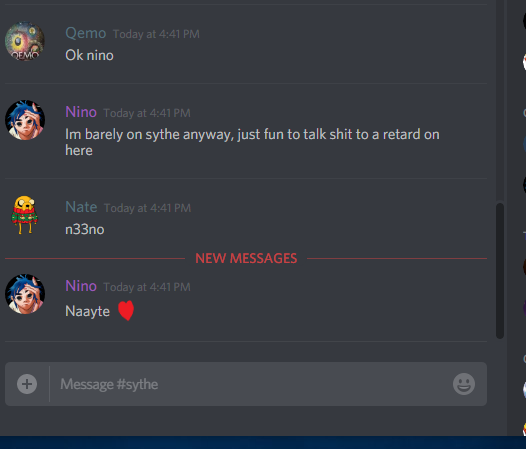Click the timestamp next to Qemo's name

(156, 34)
